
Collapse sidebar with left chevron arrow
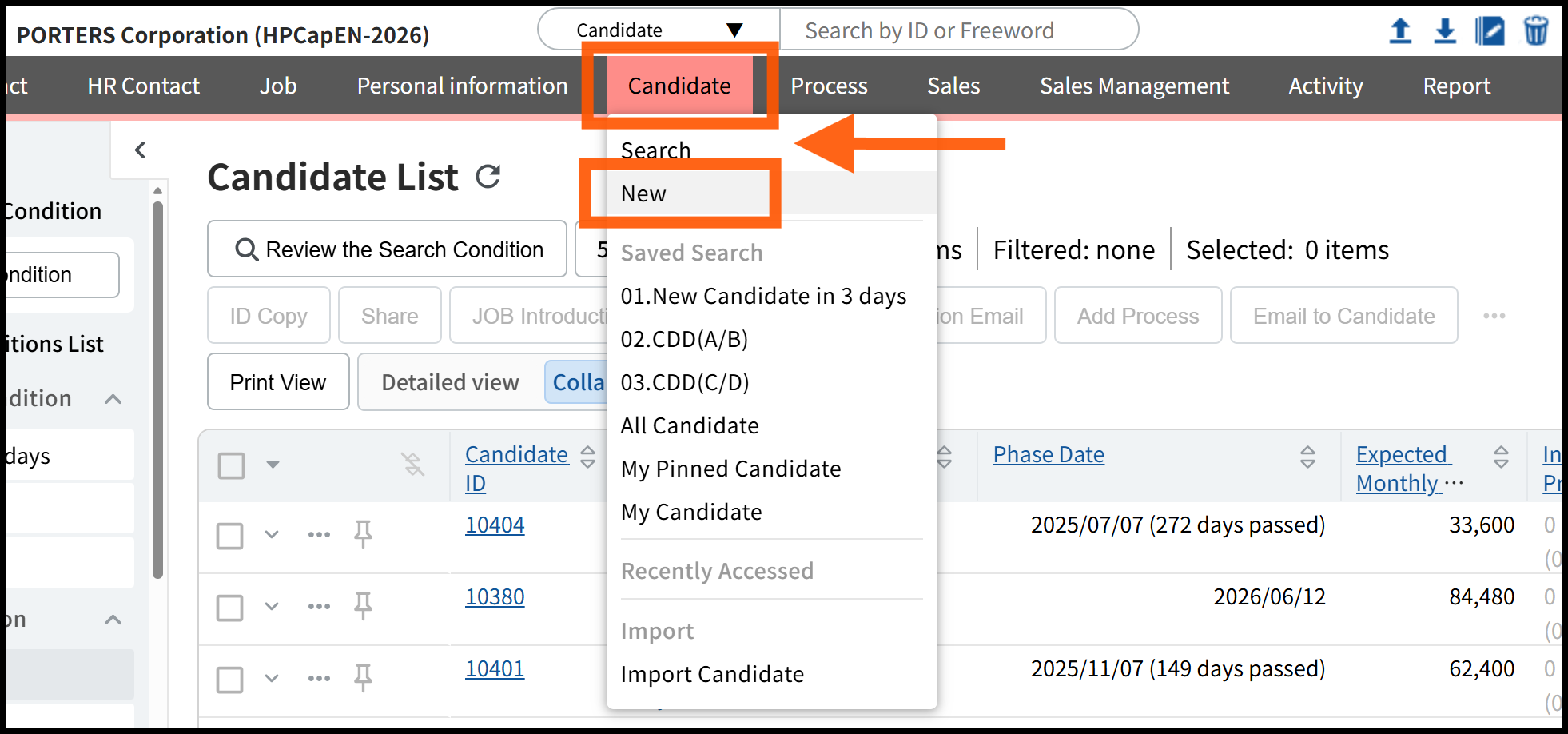[x=141, y=150]
